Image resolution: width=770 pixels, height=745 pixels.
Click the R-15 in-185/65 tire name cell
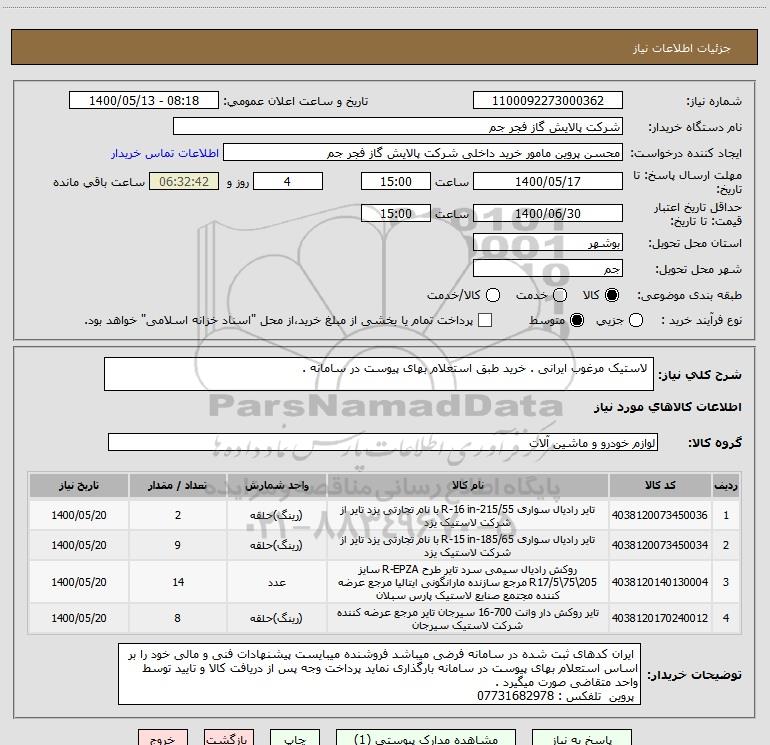(x=468, y=545)
